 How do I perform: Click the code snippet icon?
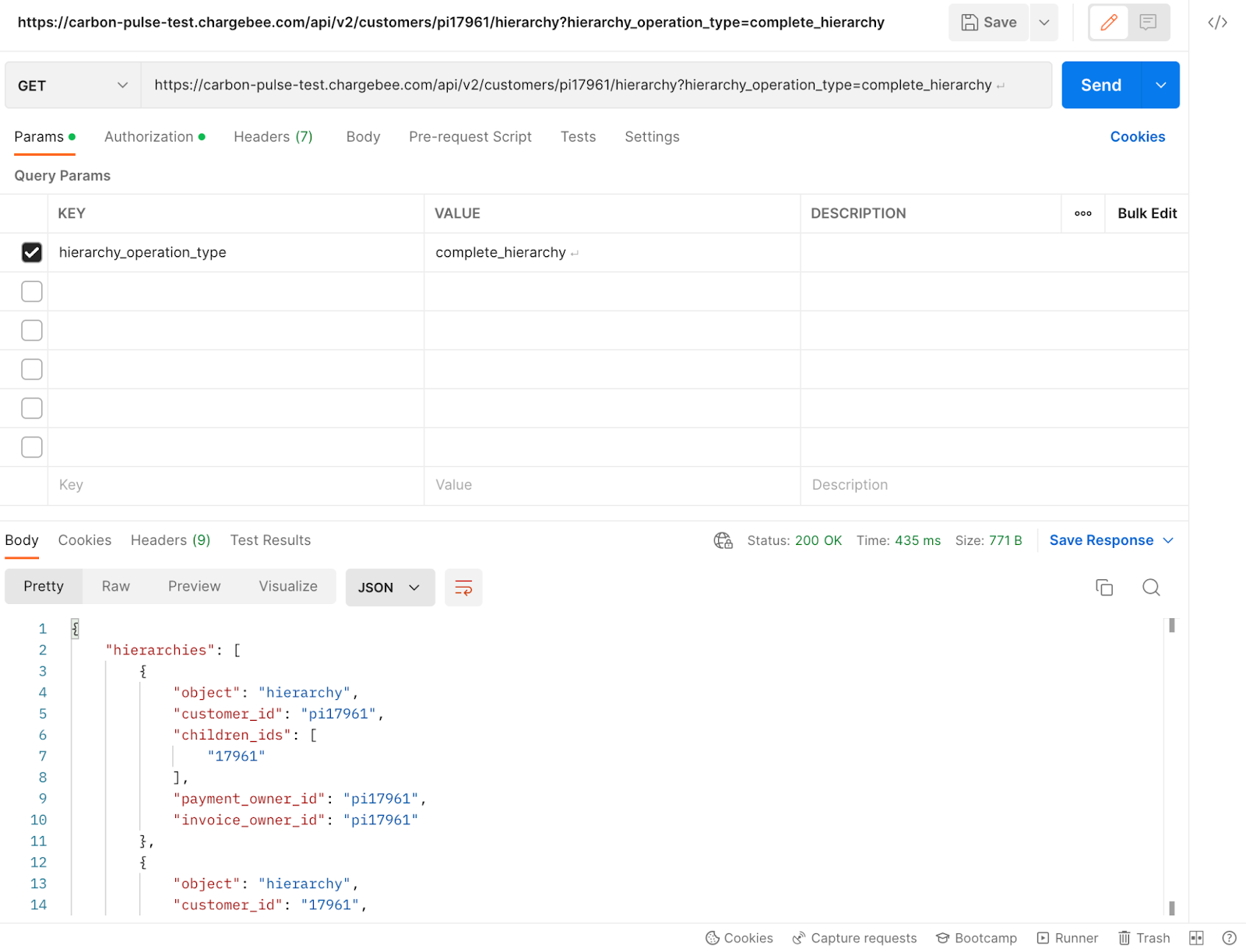[1217, 23]
